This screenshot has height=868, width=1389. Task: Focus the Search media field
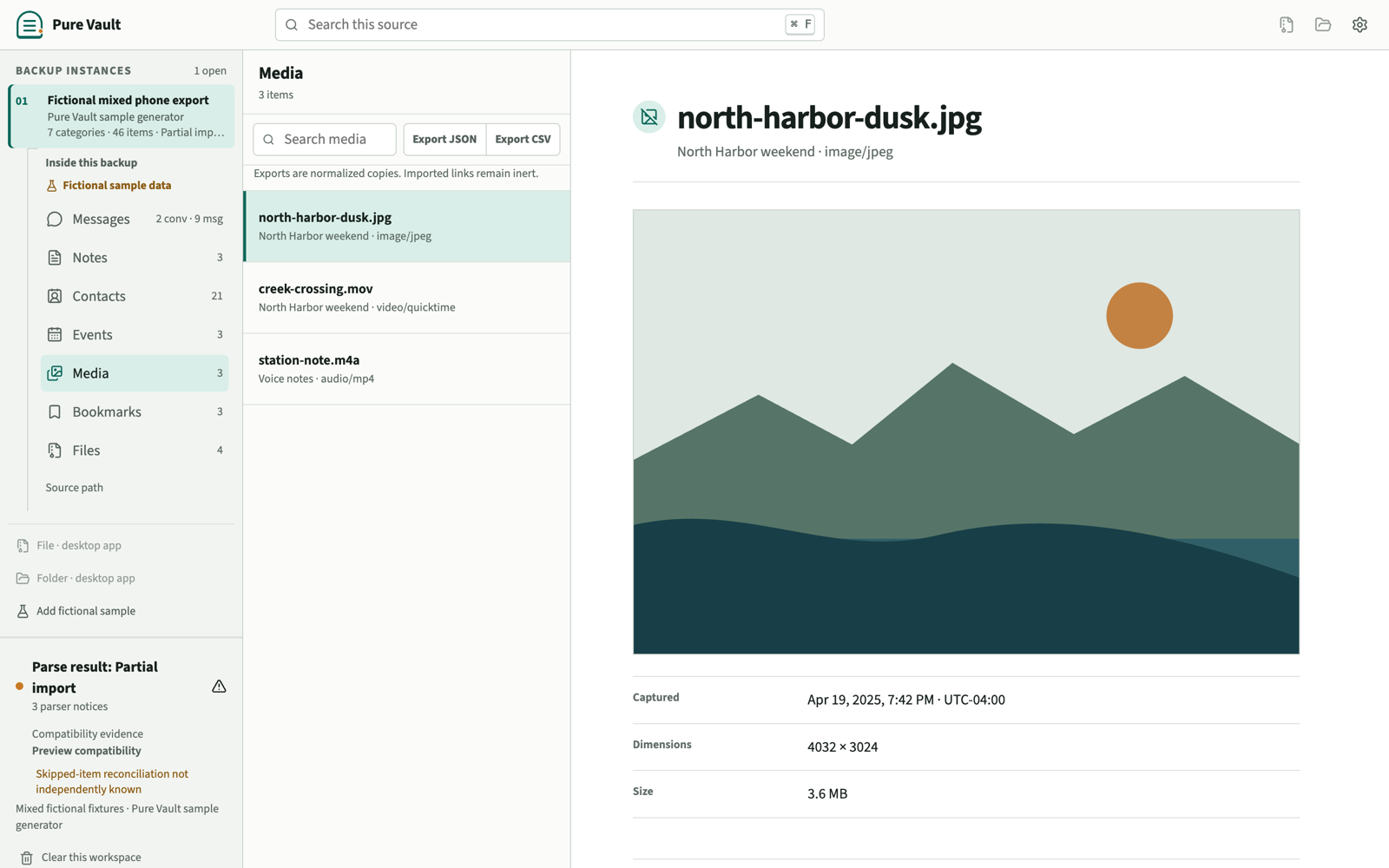[x=325, y=139]
